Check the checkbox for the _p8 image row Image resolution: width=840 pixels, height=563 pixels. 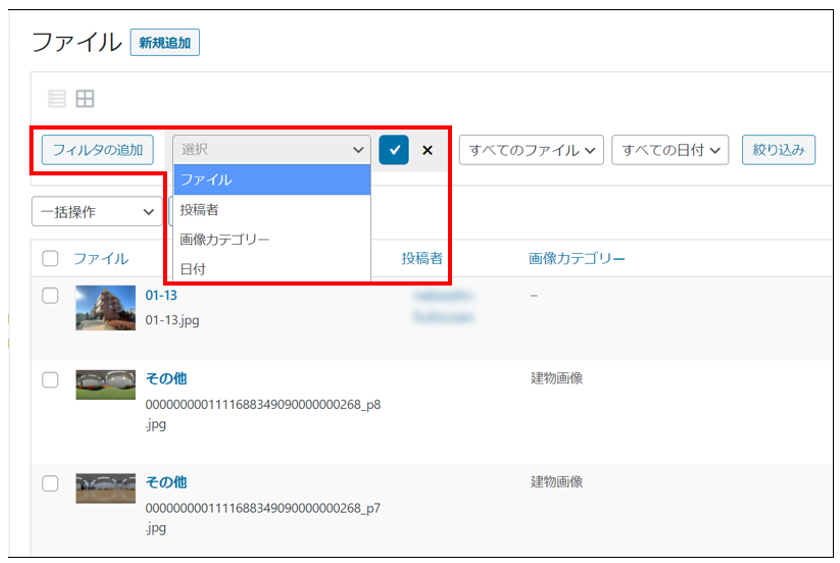click(x=51, y=379)
